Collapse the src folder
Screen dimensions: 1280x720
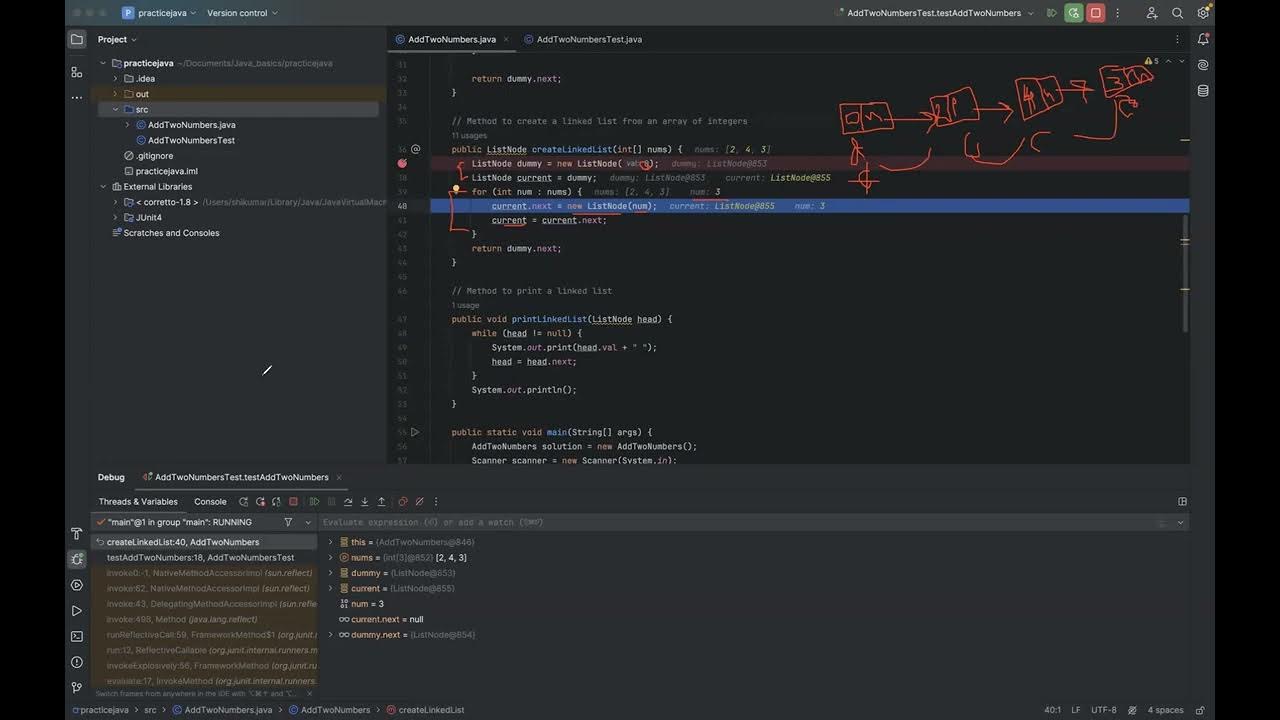click(x=116, y=109)
